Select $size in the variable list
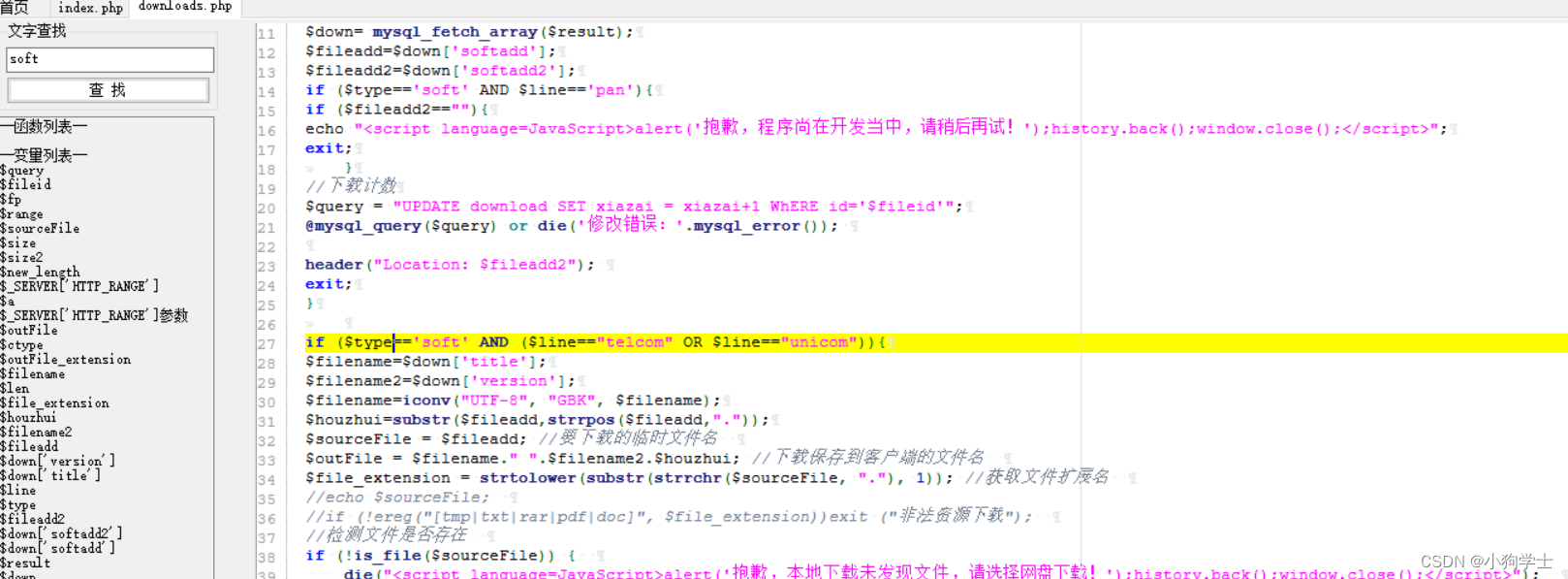Image resolution: width=1568 pixels, height=579 pixels. click(18, 242)
